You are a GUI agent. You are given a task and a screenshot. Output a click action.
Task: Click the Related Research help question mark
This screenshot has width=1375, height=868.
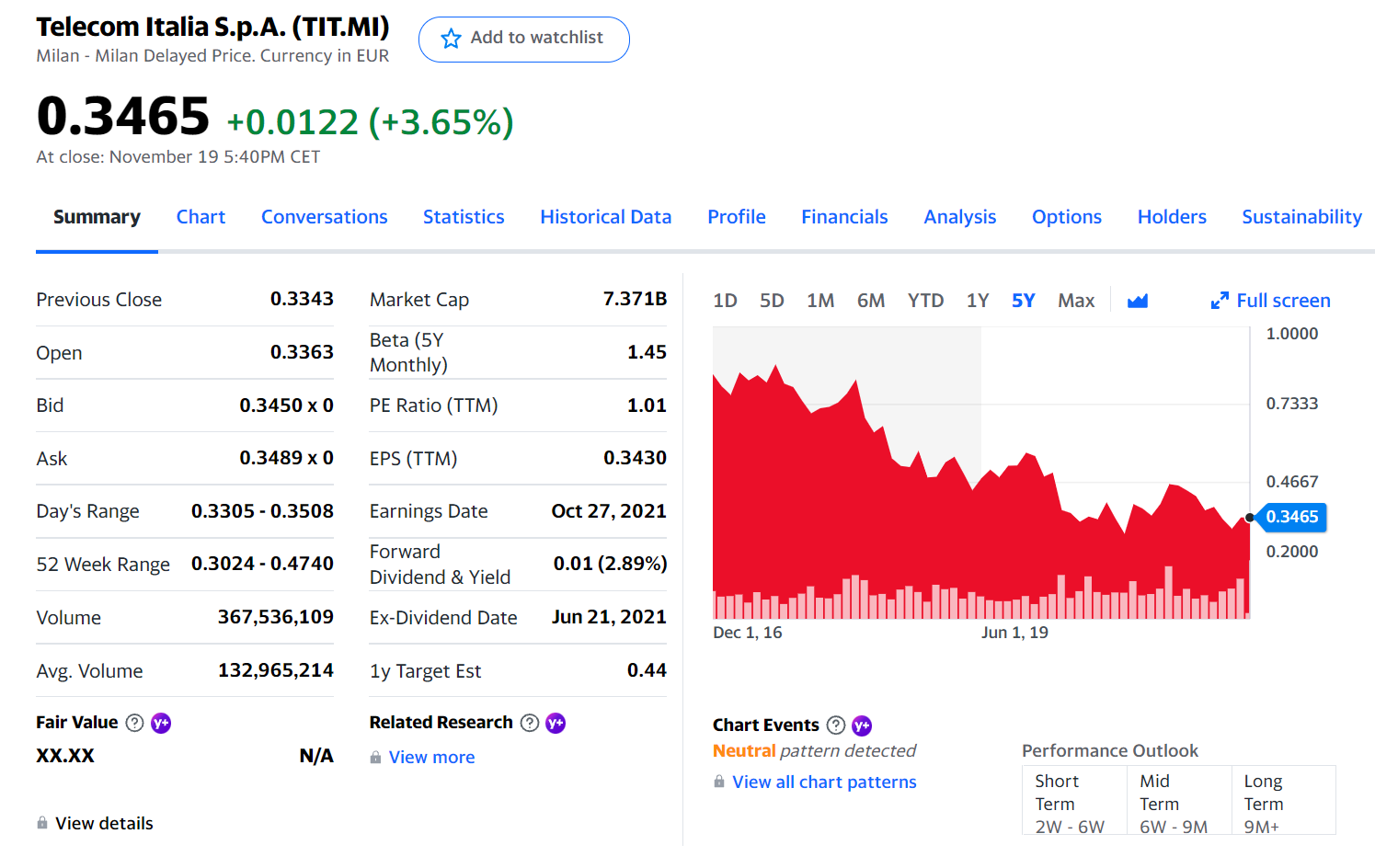(x=530, y=723)
